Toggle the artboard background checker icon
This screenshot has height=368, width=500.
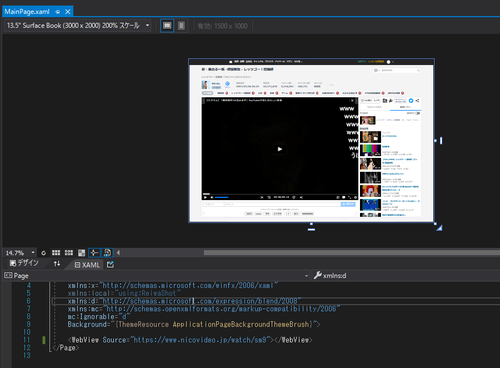click(81, 253)
